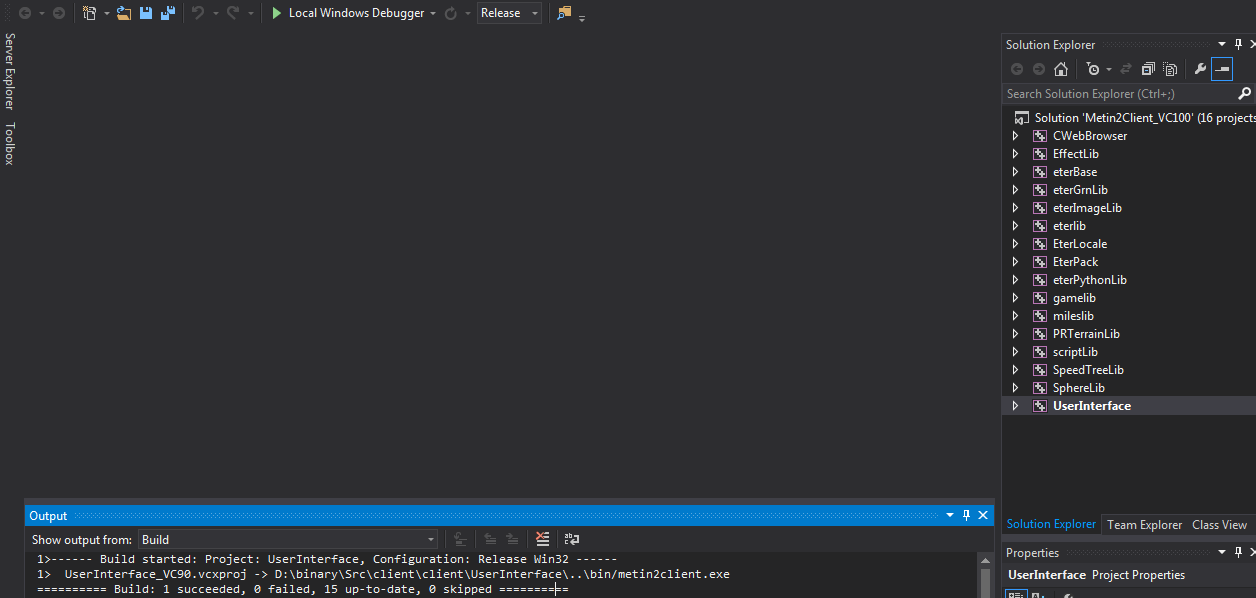Click Solution Explorer Forward button

[1039, 69]
